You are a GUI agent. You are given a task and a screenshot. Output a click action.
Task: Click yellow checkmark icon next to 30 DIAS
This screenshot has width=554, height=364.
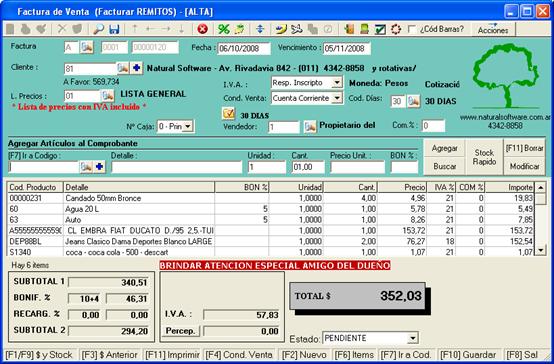[x=229, y=114]
